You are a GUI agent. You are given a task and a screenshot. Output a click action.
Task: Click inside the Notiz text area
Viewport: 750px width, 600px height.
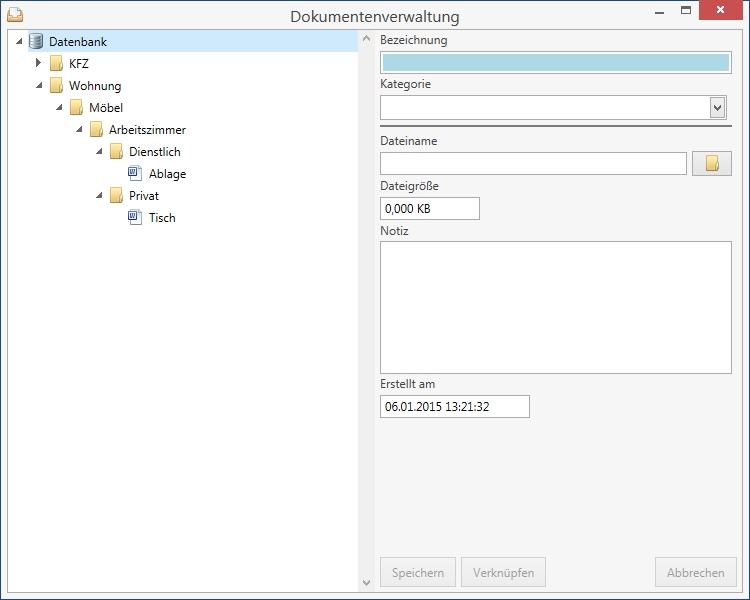coord(556,307)
